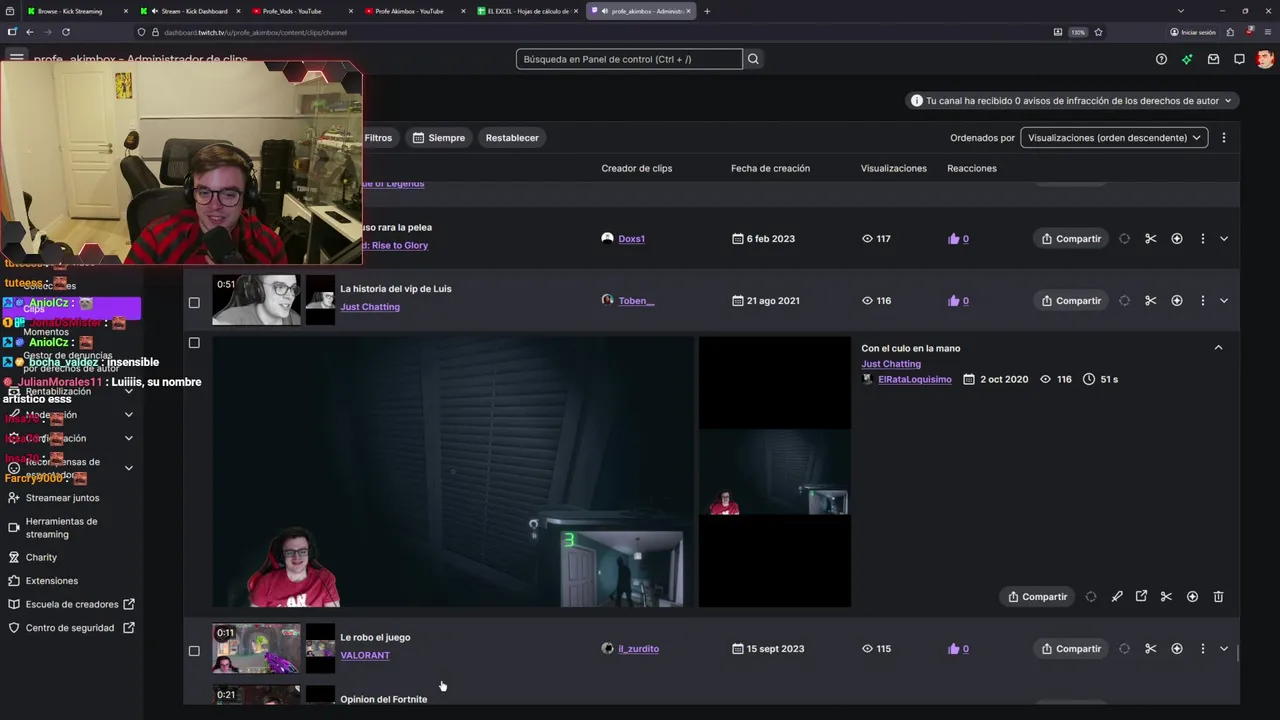Open Charity in sidebar
1280x720 pixels.
[x=41, y=558]
